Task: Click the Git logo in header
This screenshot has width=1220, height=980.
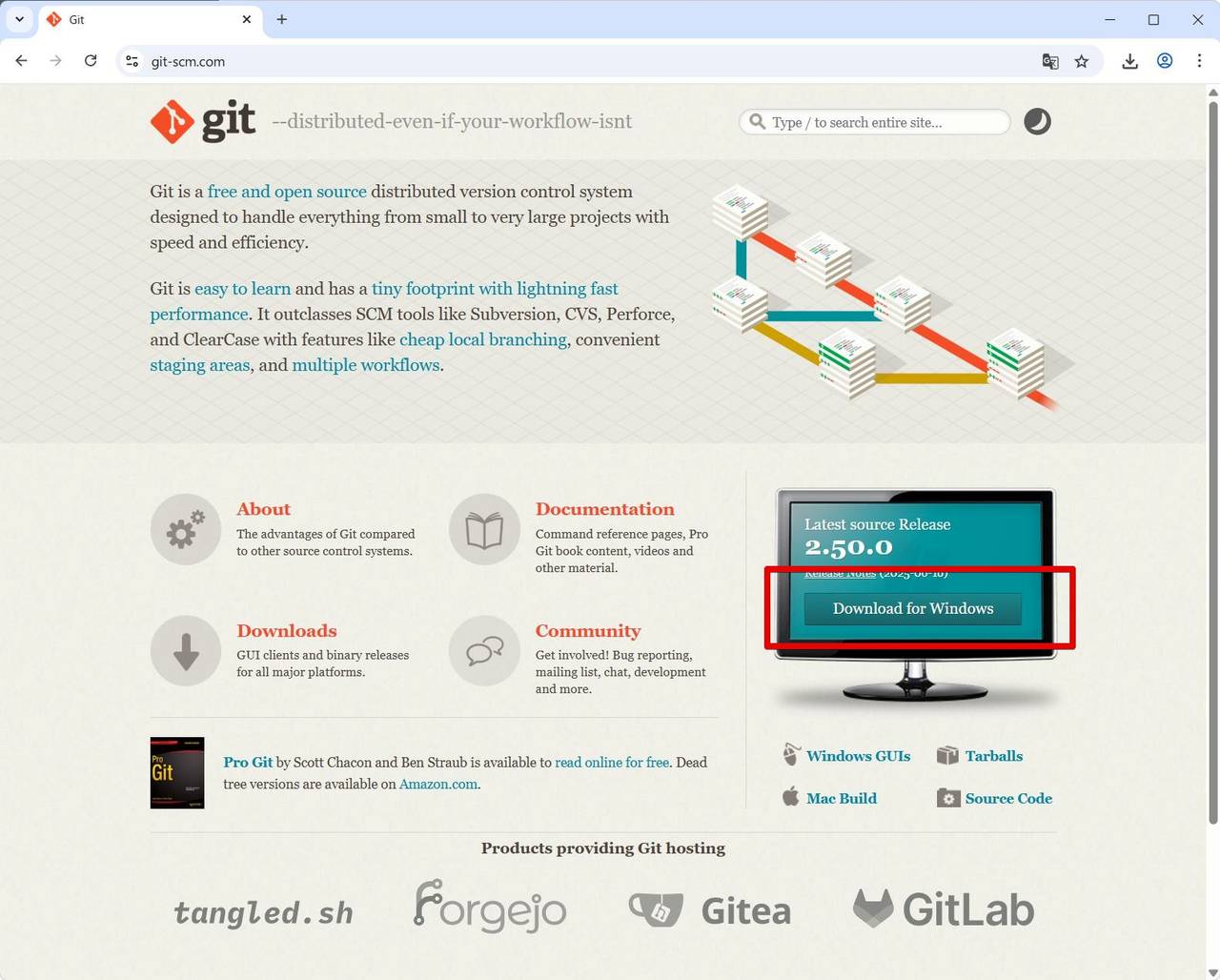Action: pos(203,121)
